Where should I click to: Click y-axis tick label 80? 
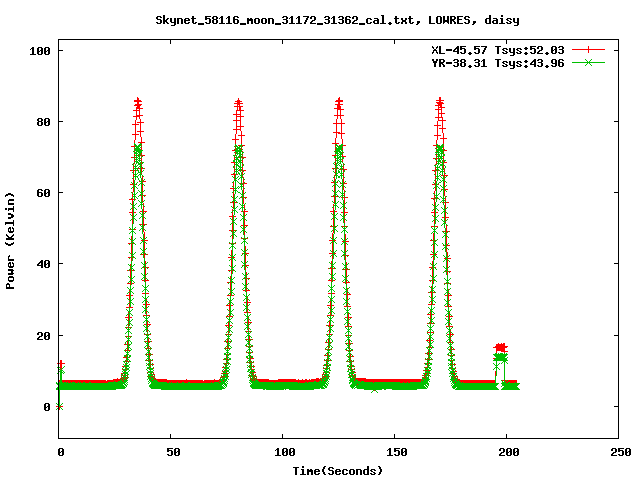(x=43, y=122)
